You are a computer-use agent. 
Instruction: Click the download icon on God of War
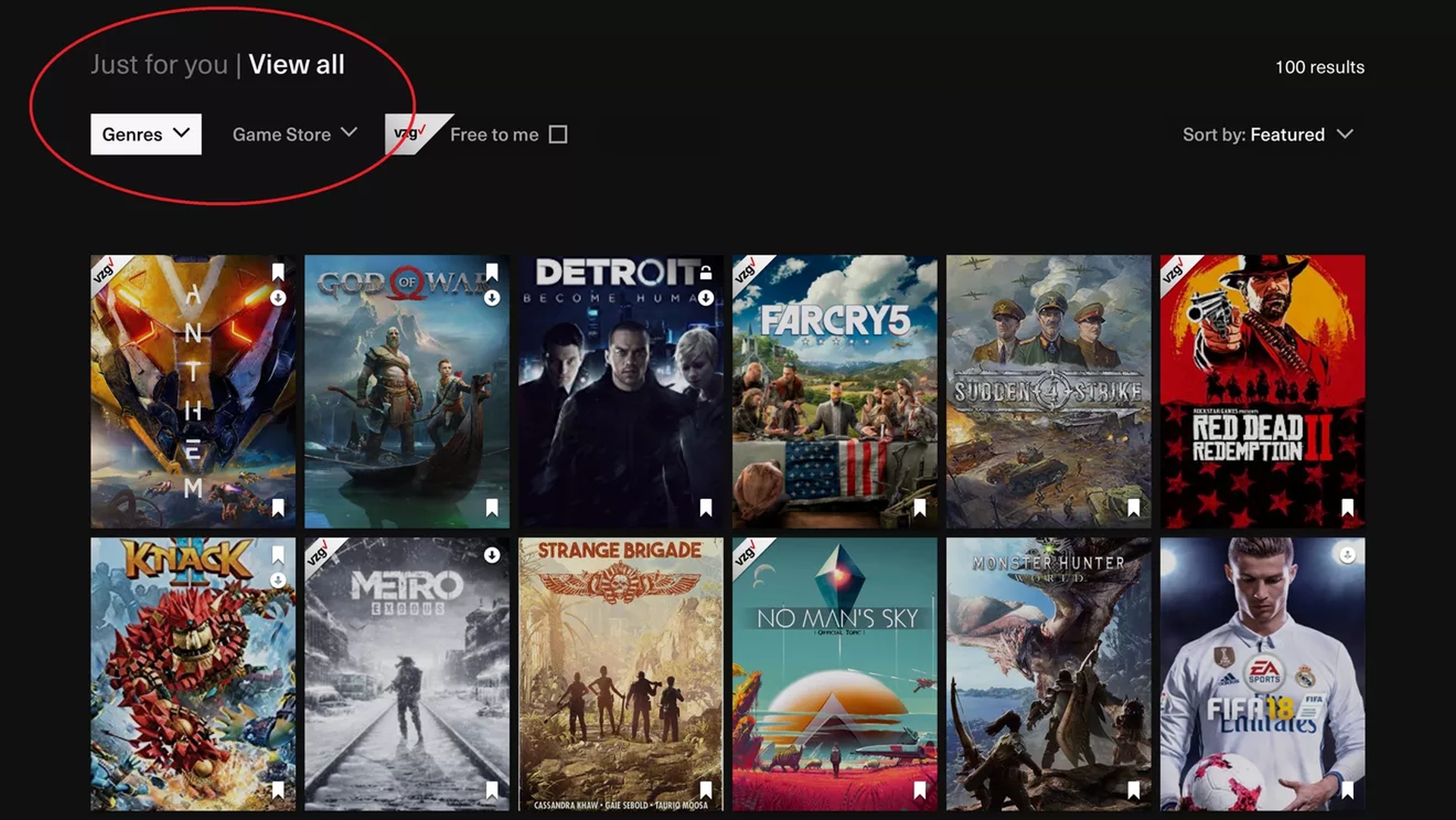492,298
